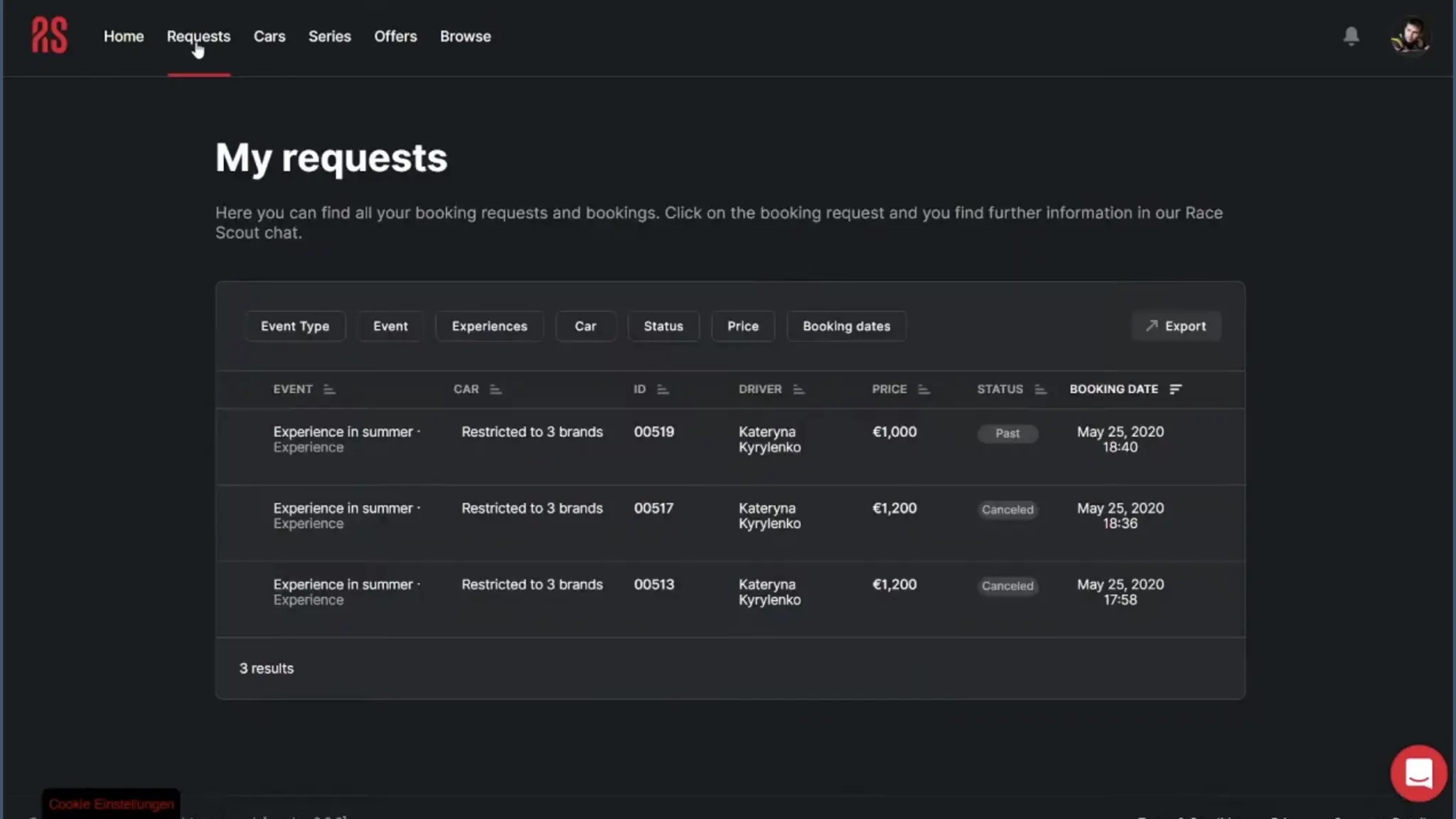Viewport: 1456px width, 819px height.
Task: Open the Car filter
Action: click(x=585, y=326)
